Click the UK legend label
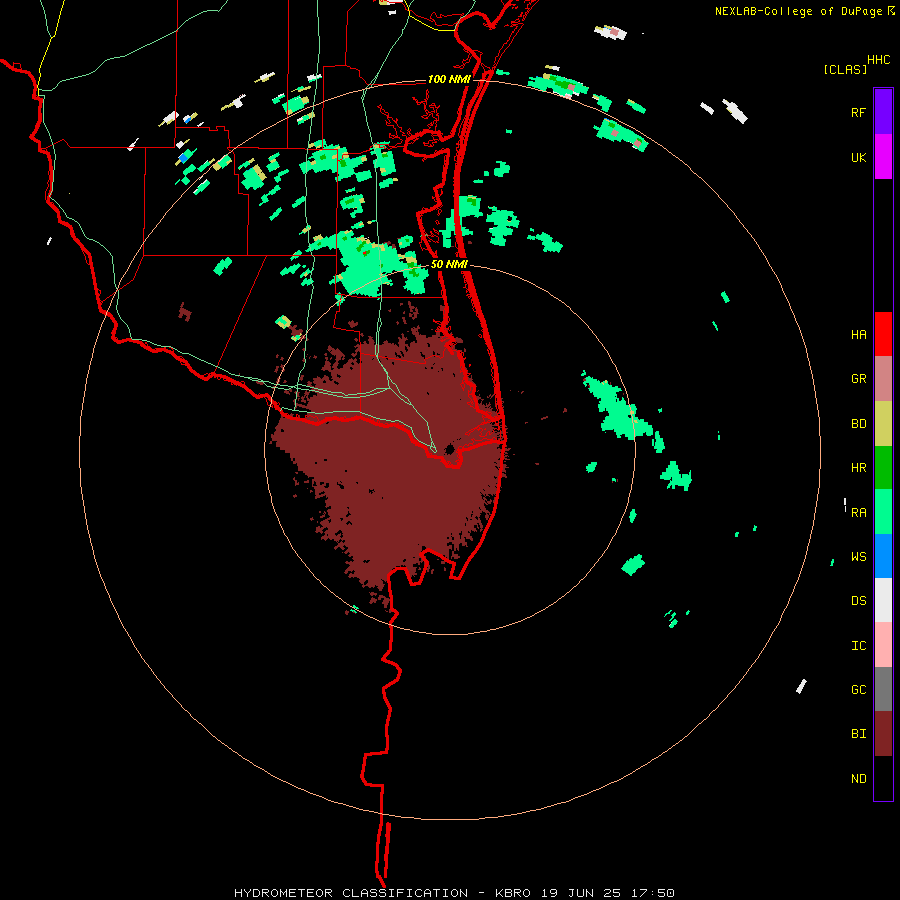This screenshot has width=900, height=900. [x=858, y=158]
